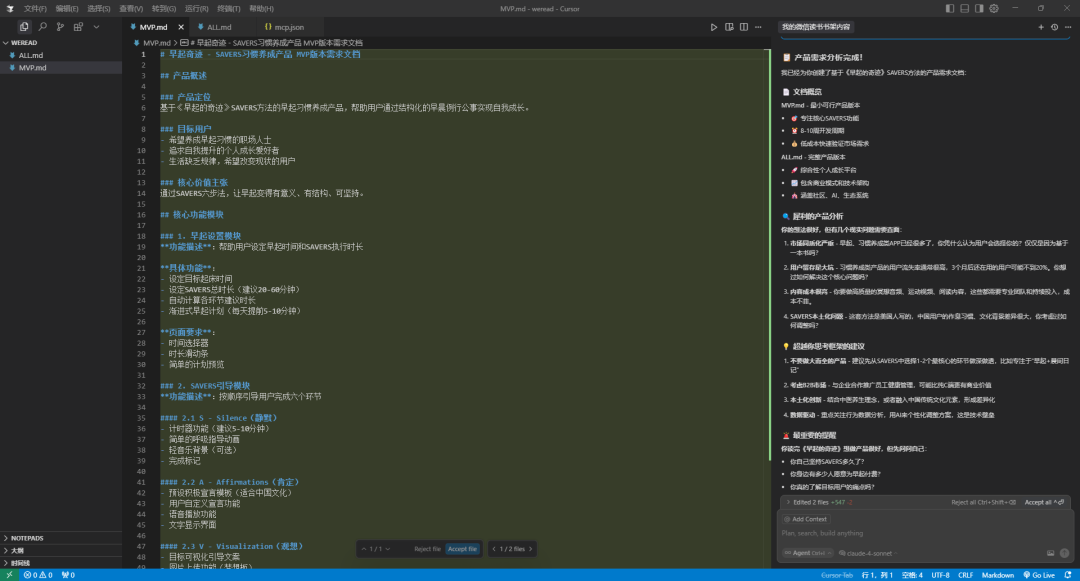The width and height of the screenshot is (1080, 581).
Task: Click the send message arrow button
Action: pyautogui.click(x=1064, y=553)
